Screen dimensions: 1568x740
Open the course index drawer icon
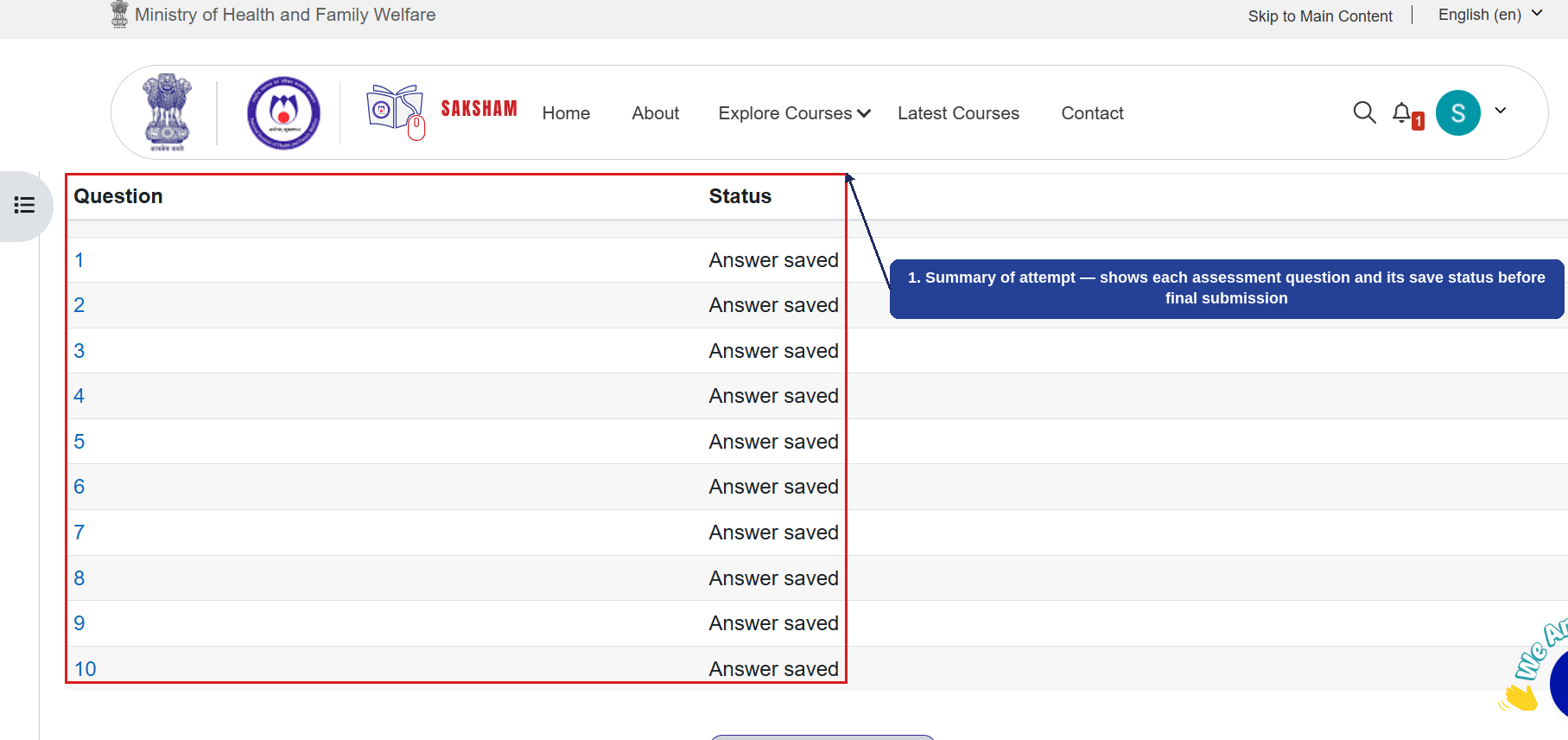coord(24,206)
